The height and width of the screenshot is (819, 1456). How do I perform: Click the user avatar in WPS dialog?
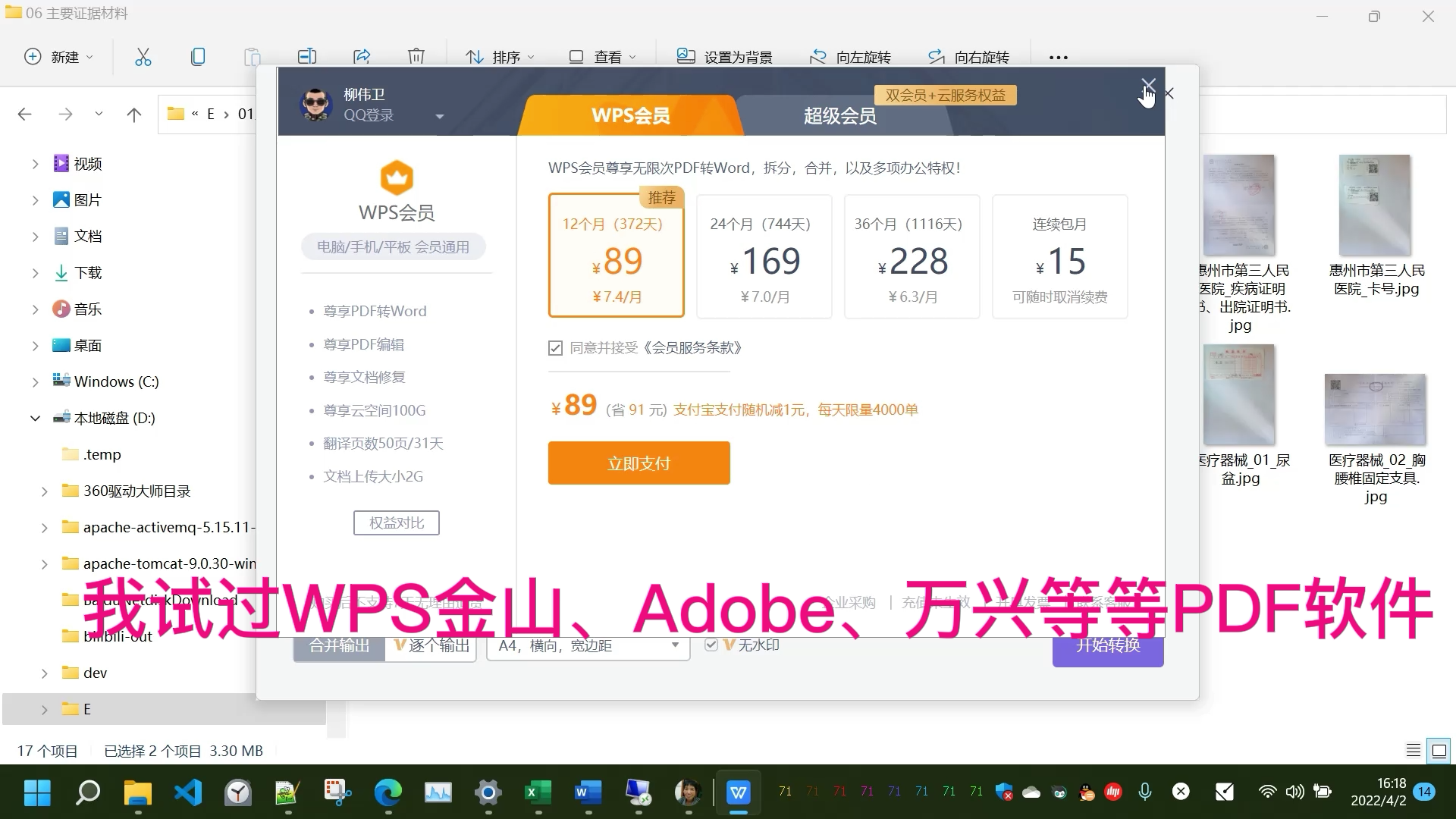pos(315,104)
